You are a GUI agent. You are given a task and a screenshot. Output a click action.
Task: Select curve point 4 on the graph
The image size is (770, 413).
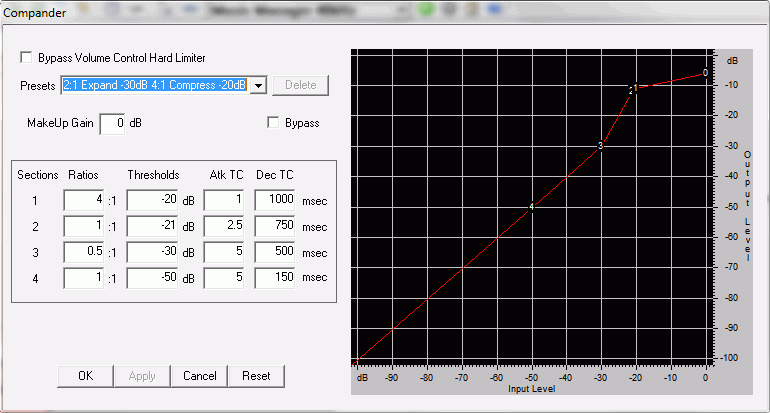click(531, 207)
